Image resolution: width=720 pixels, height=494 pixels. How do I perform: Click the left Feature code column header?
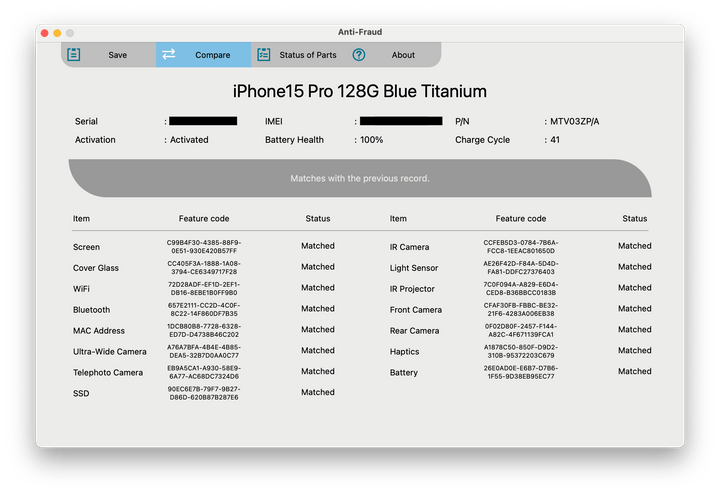[204, 219]
